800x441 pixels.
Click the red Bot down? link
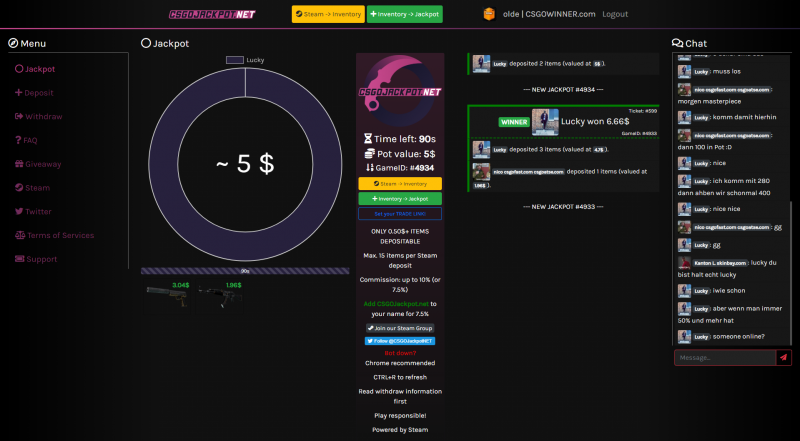click(x=400, y=353)
